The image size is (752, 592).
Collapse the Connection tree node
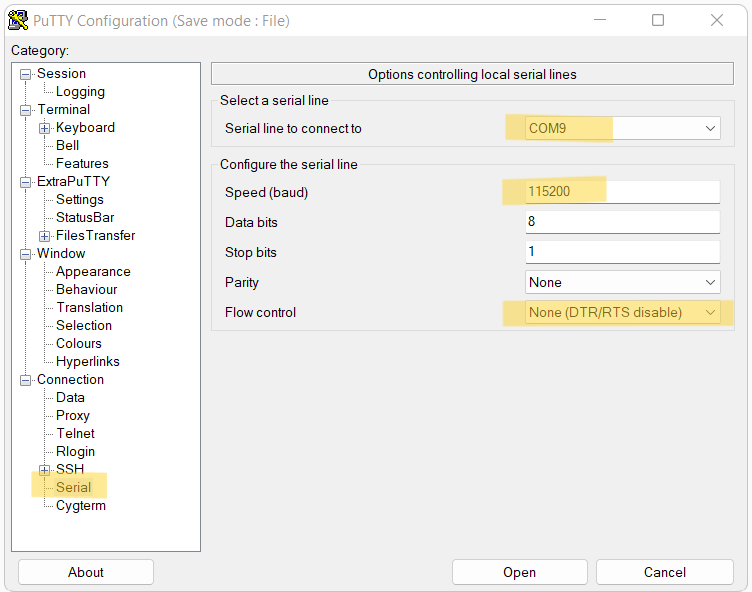25,380
